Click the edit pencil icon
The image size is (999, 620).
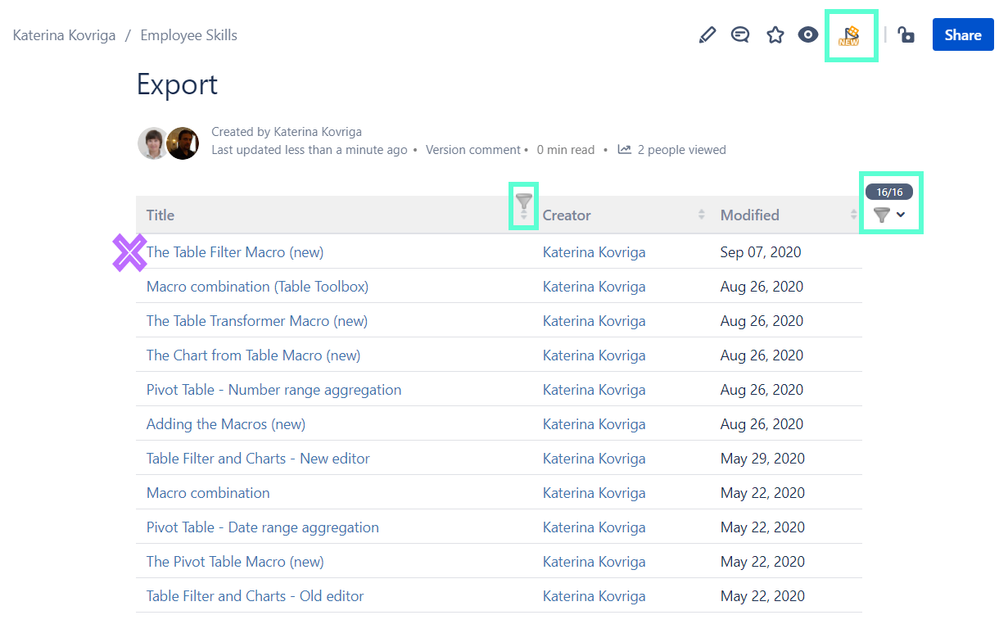[x=707, y=35]
